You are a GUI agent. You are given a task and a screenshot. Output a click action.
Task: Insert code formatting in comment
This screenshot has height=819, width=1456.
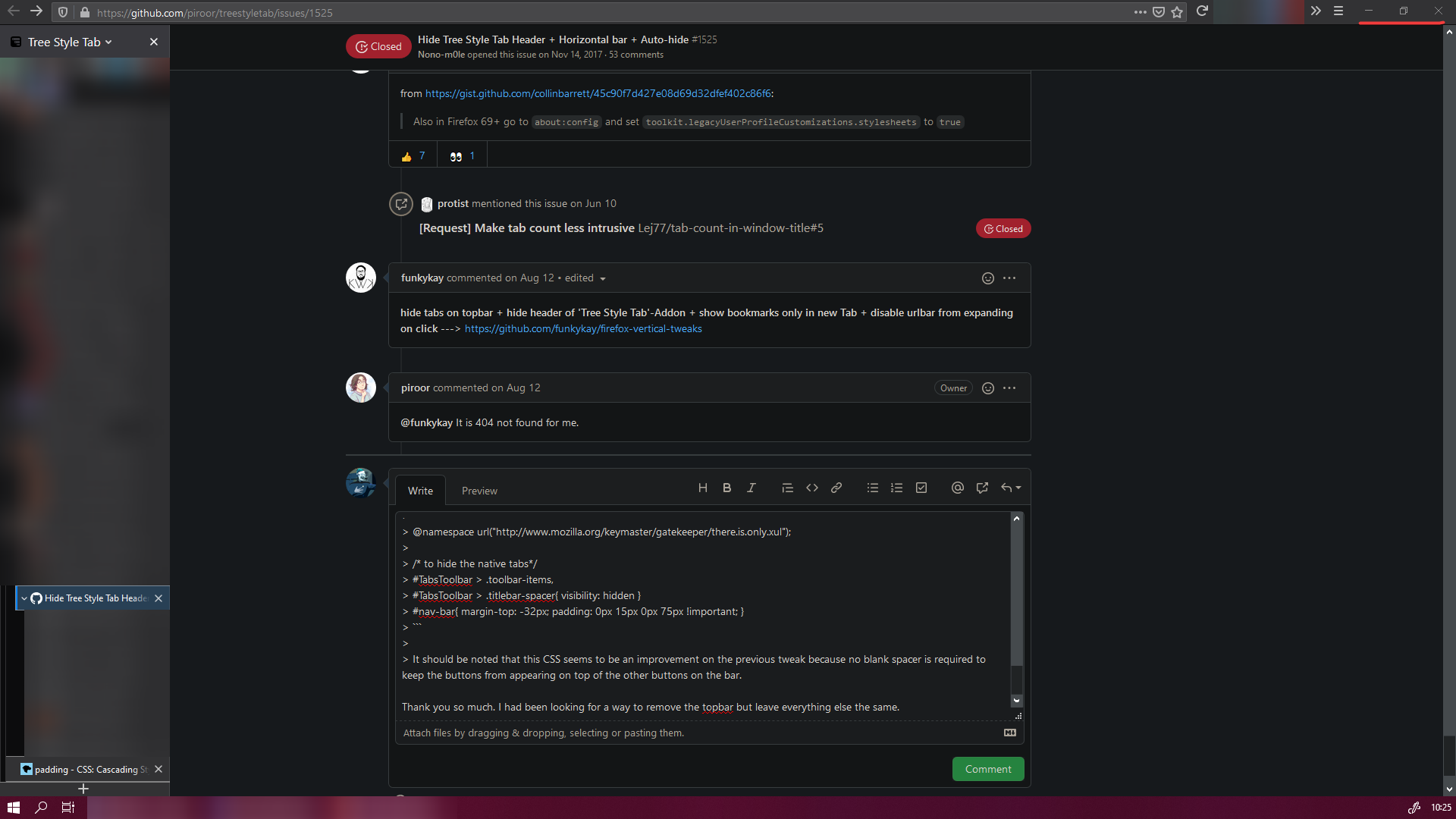[811, 488]
